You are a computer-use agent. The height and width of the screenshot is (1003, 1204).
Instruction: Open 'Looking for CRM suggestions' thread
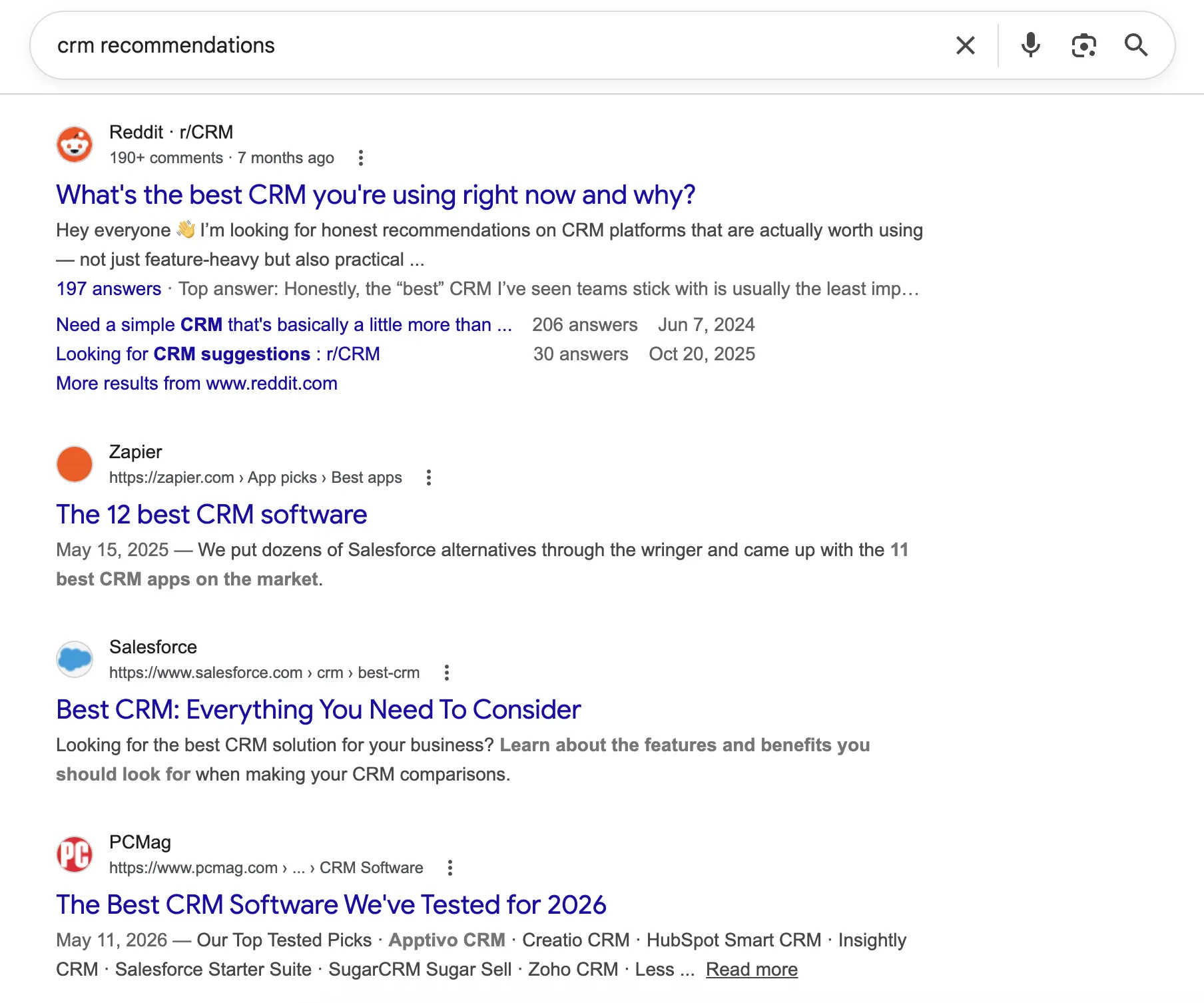pos(218,354)
